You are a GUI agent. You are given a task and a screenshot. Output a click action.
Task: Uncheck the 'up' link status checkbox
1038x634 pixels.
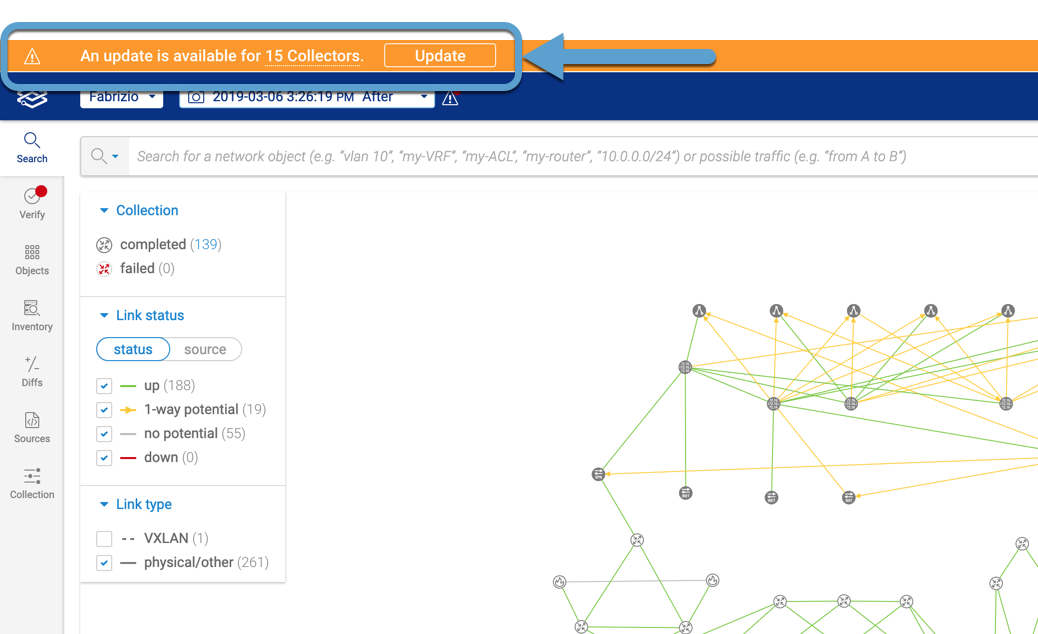tap(104, 386)
